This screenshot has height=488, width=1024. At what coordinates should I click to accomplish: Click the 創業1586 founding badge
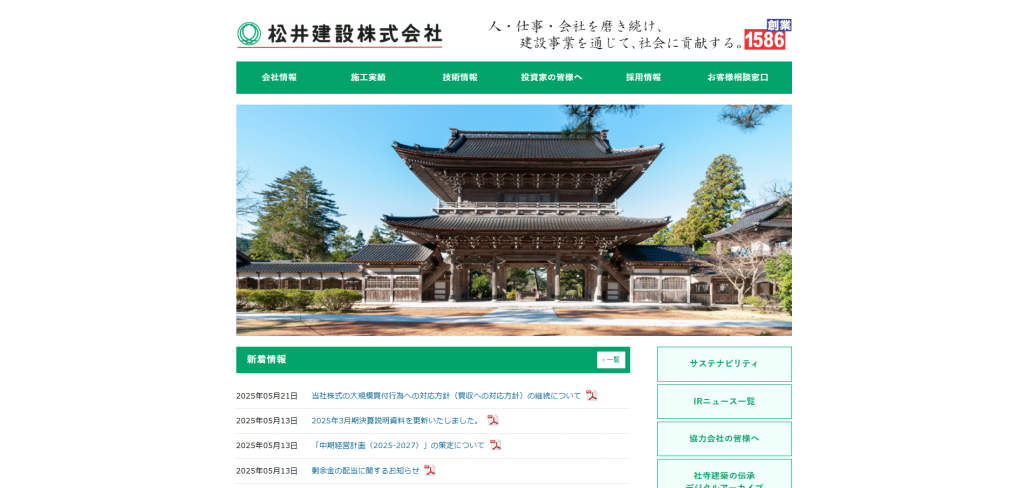767,35
